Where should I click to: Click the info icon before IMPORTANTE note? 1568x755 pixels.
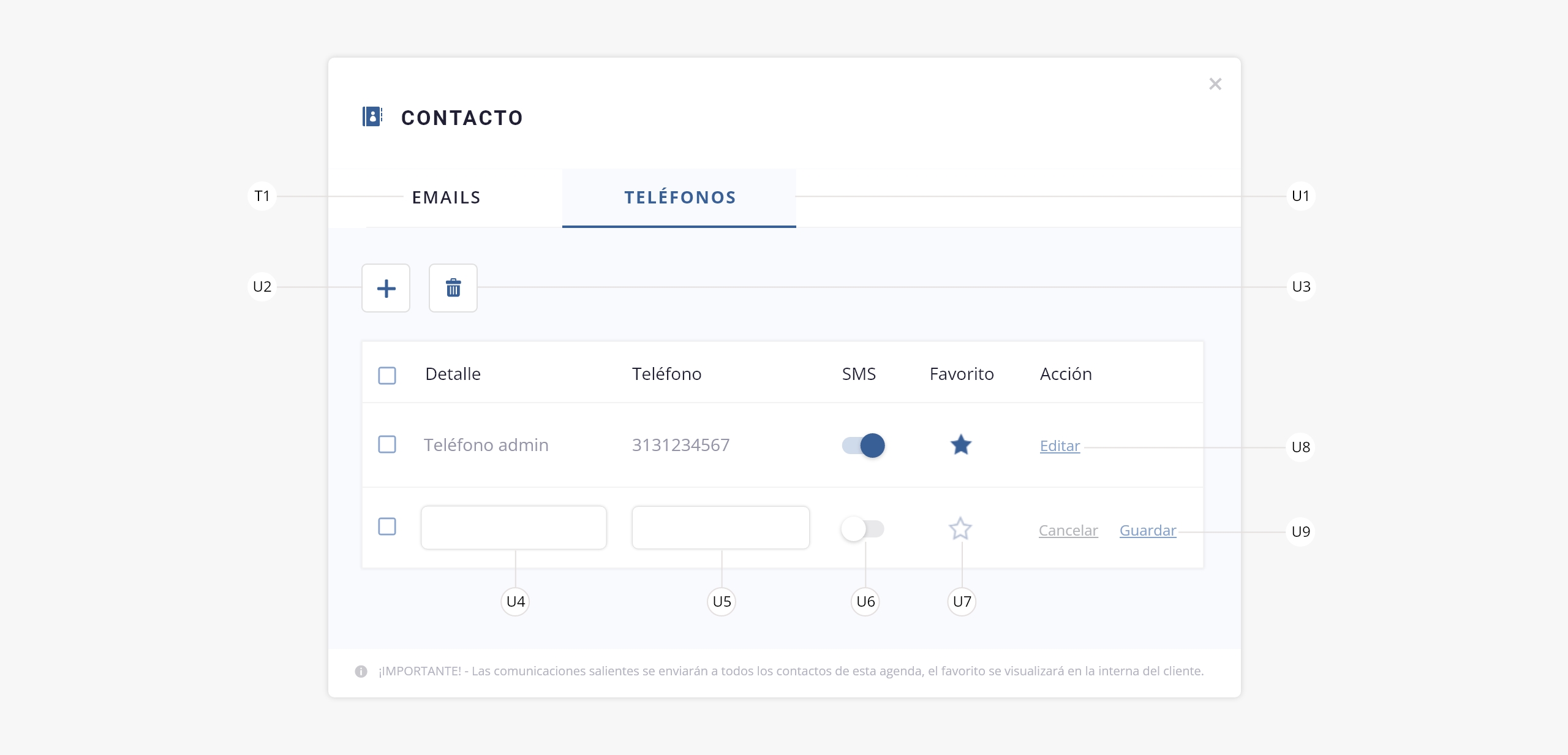tap(361, 672)
